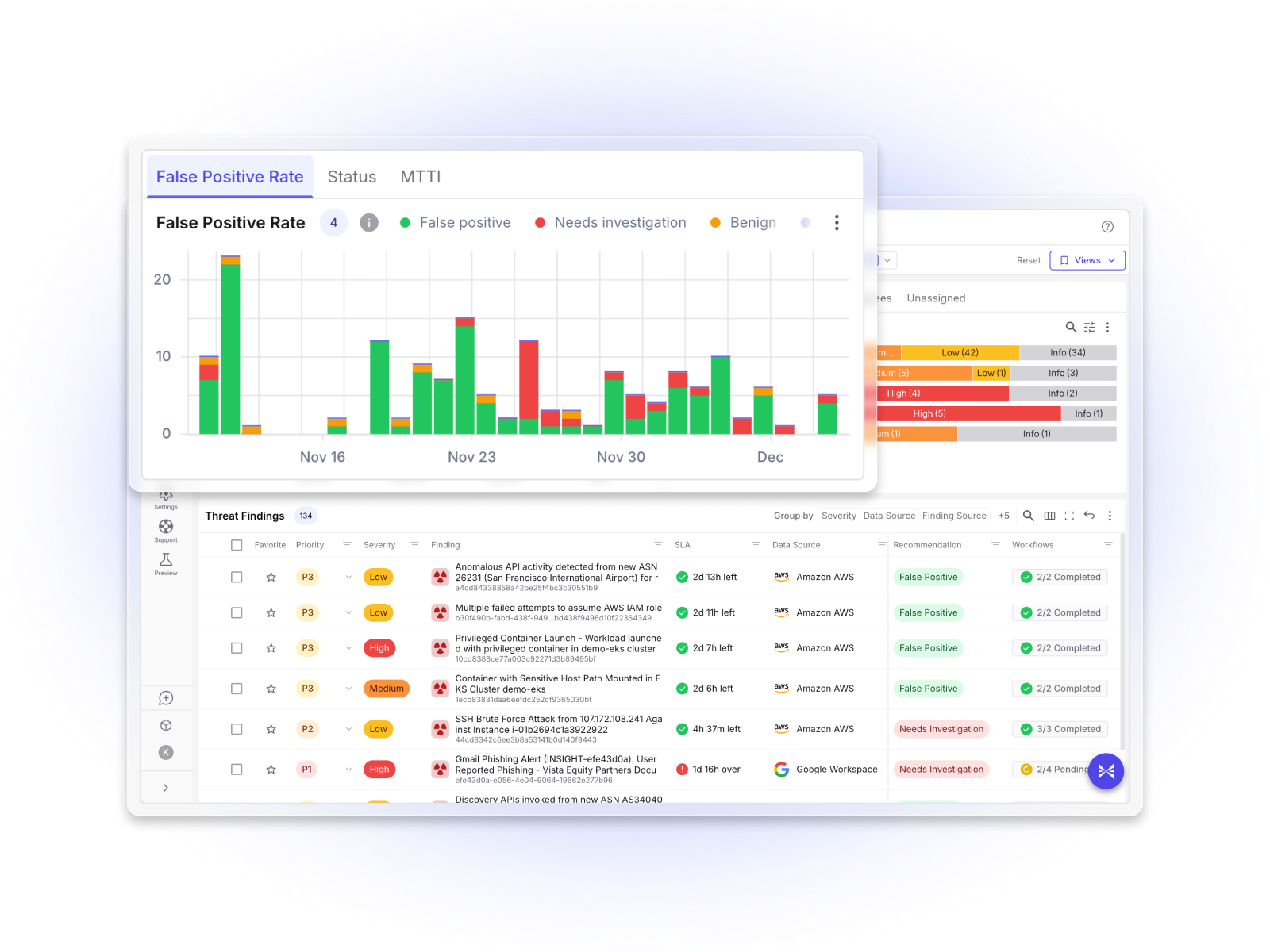1270x952 pixels.
Task: Click the Reset button
Action: [1029, 260]
